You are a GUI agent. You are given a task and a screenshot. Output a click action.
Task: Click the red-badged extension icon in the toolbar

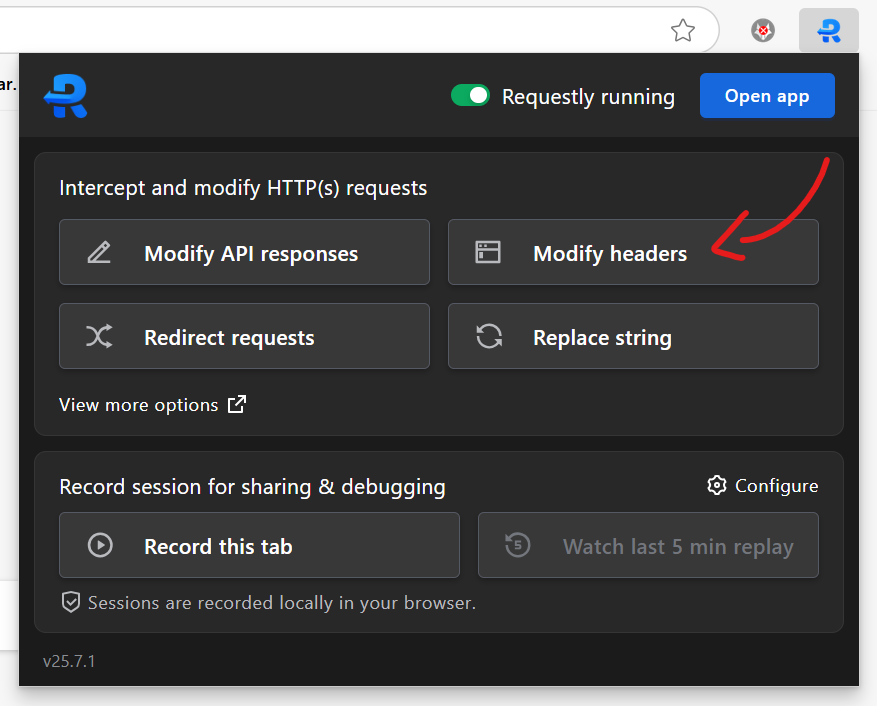pos(762,30)
